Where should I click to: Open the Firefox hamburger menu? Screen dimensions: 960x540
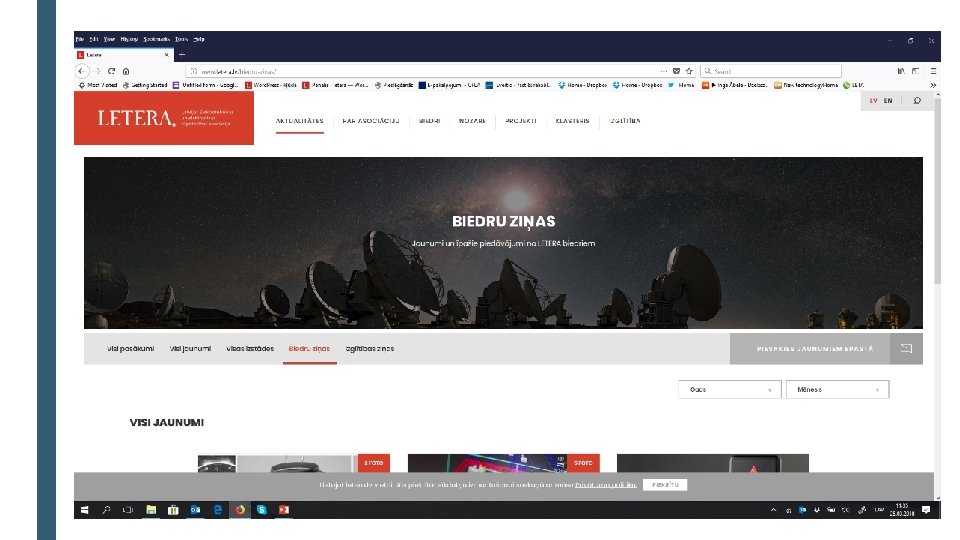[x=933, y=71]
